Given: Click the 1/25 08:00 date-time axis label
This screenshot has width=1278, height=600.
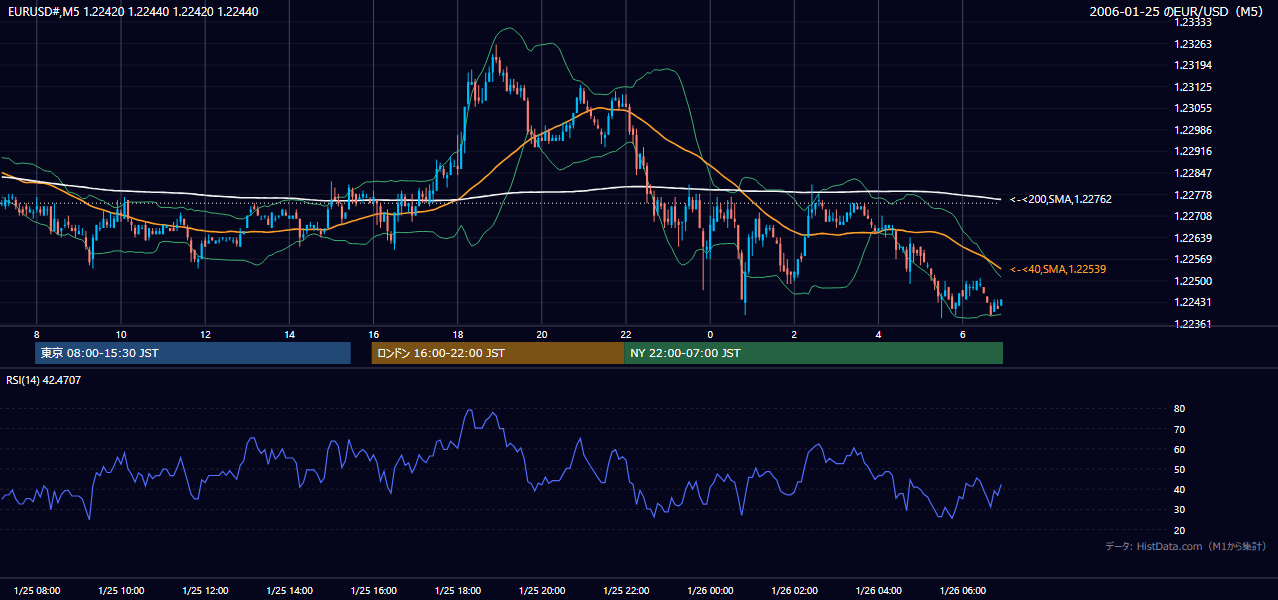Looking at the screenshot, I should (37, 589).
